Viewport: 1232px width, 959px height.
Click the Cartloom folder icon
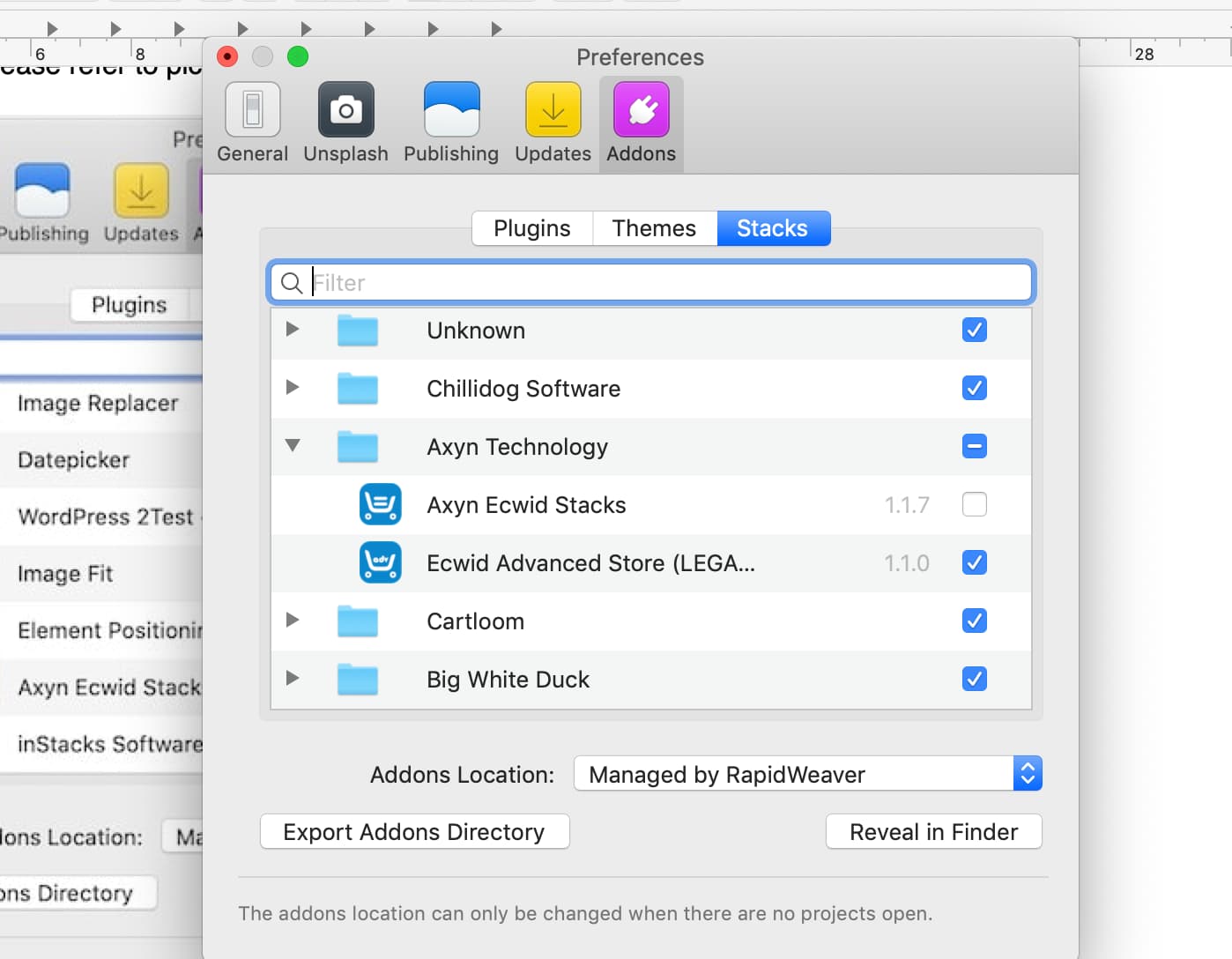[358, 621]
